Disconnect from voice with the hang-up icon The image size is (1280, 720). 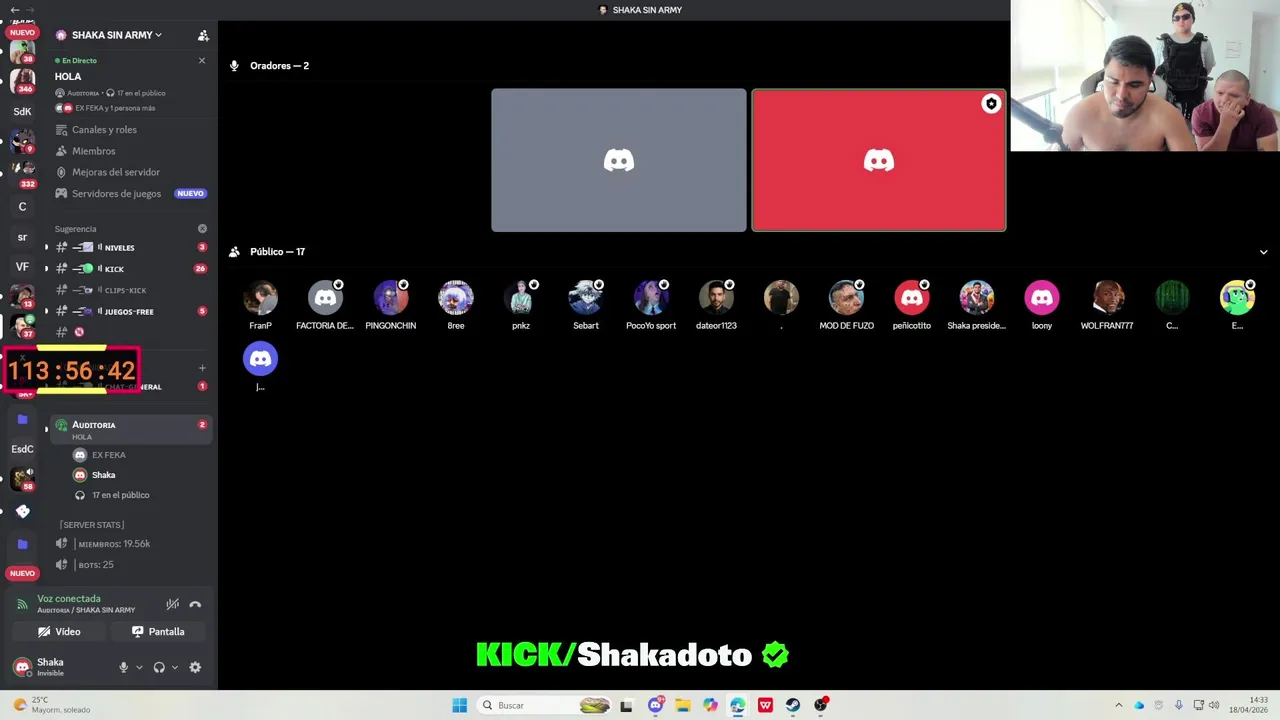point(195,604)
